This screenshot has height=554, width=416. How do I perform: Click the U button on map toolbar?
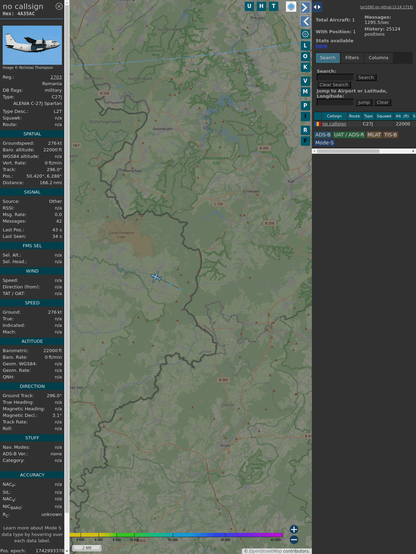(x=249, y=6)
